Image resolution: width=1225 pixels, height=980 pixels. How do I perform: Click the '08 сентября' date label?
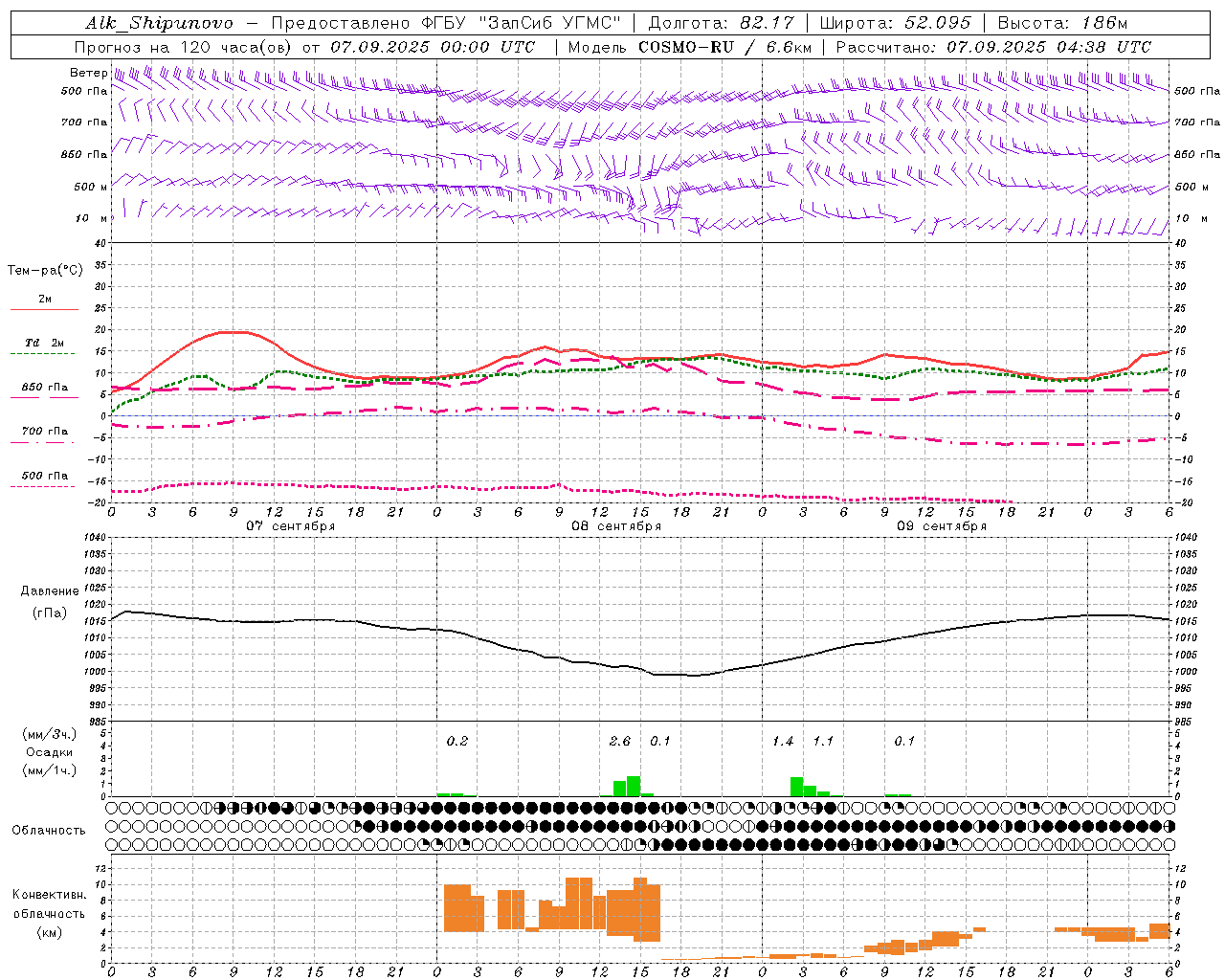[x=616, y=526]
